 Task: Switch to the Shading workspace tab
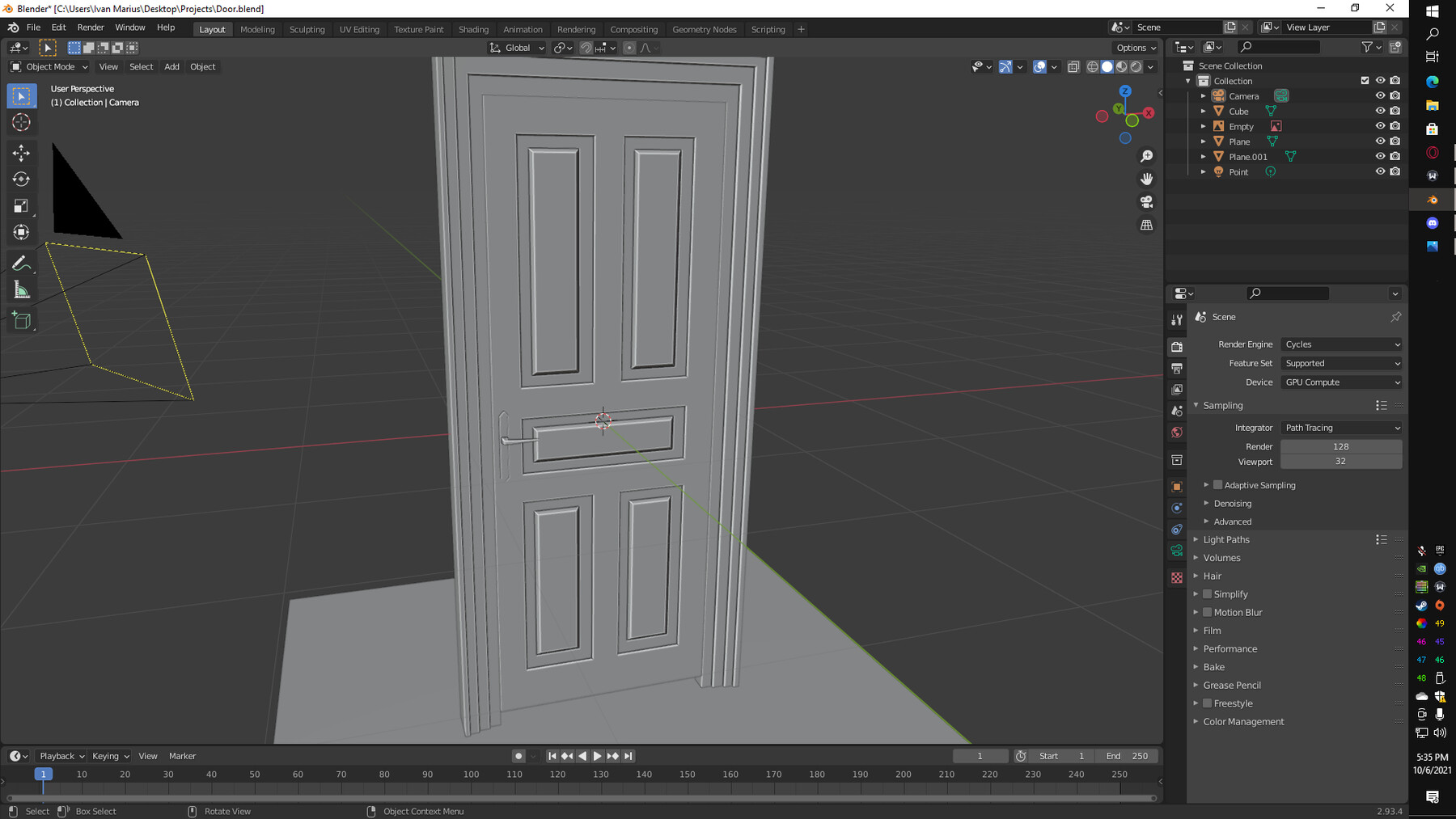[473, 29]
